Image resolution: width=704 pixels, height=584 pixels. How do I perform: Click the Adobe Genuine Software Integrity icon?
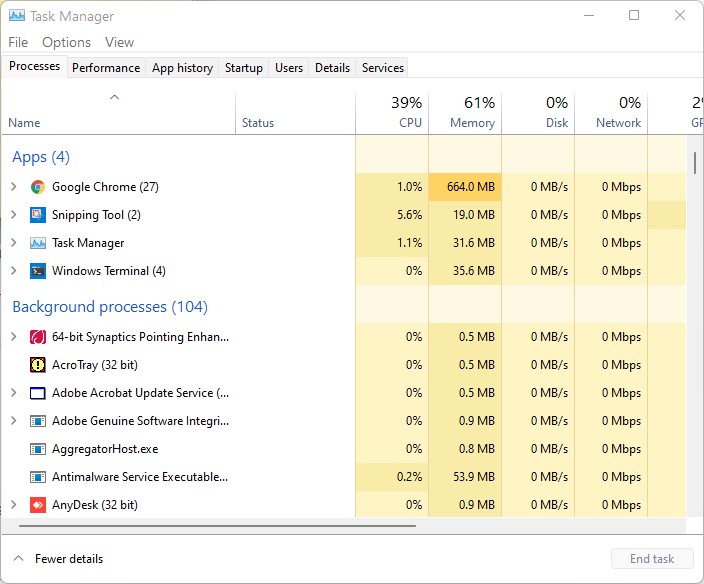click(x=38, y=421)
